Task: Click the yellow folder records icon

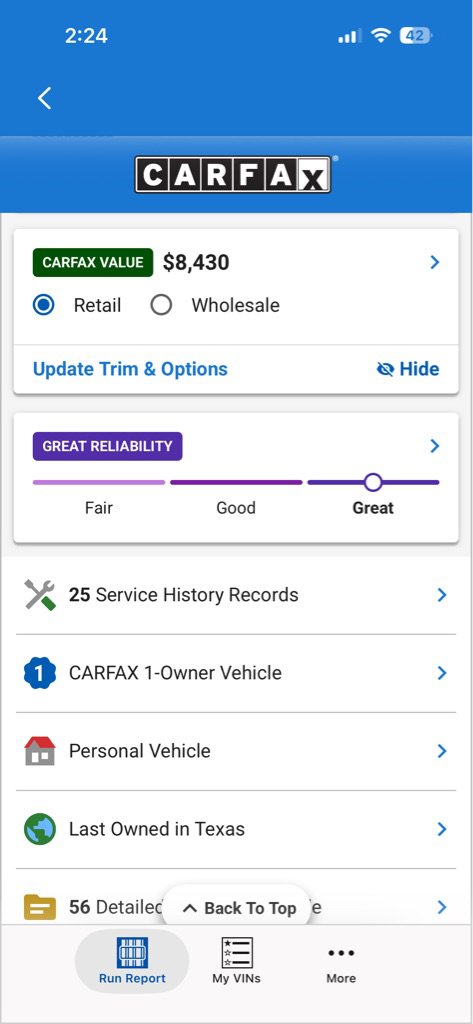Action: click(40, 908)
